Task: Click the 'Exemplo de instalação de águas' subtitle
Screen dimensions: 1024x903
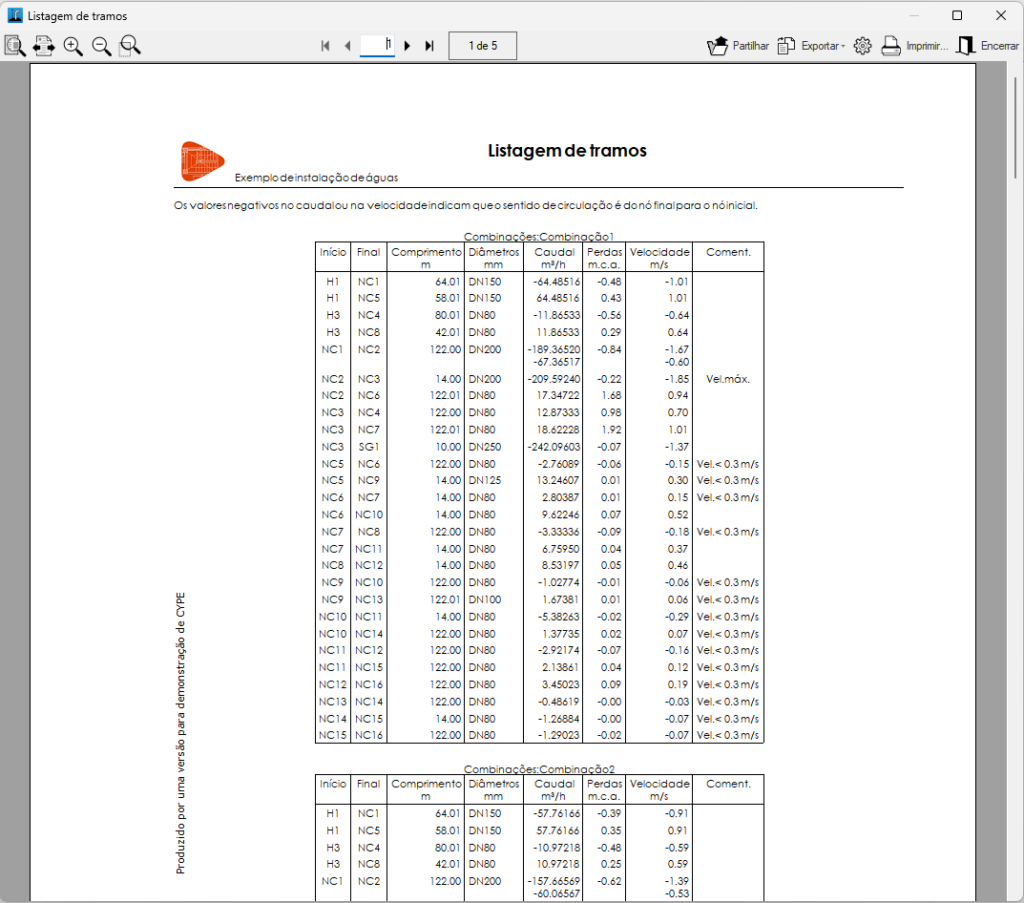Action: point(316,178)
